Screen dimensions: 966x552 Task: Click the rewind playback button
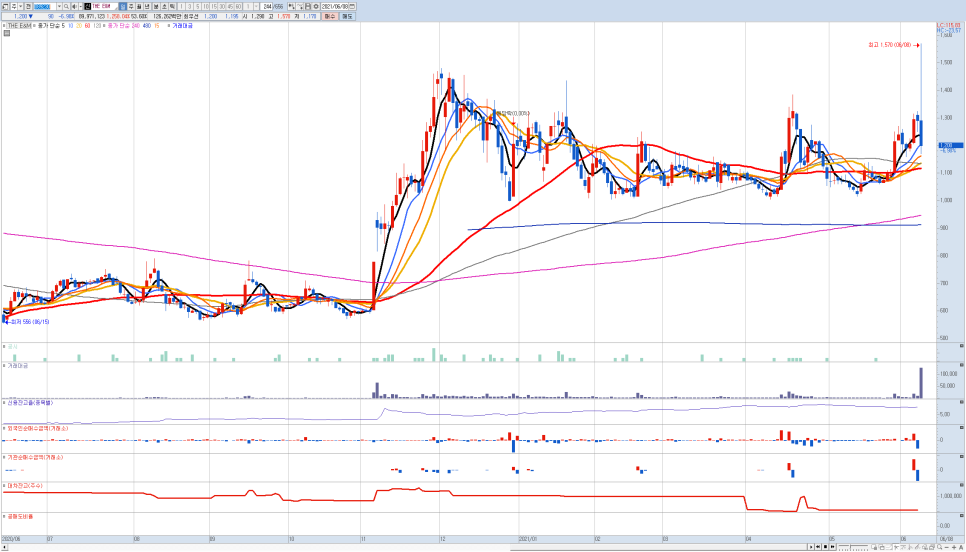point(818,547)
